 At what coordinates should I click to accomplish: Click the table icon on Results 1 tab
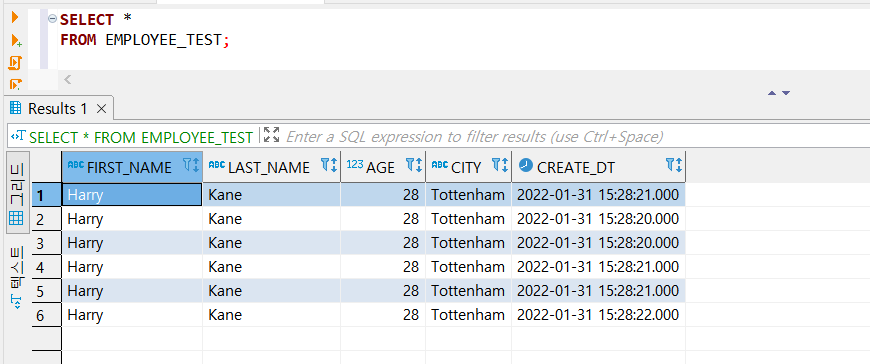coord(16,108)
